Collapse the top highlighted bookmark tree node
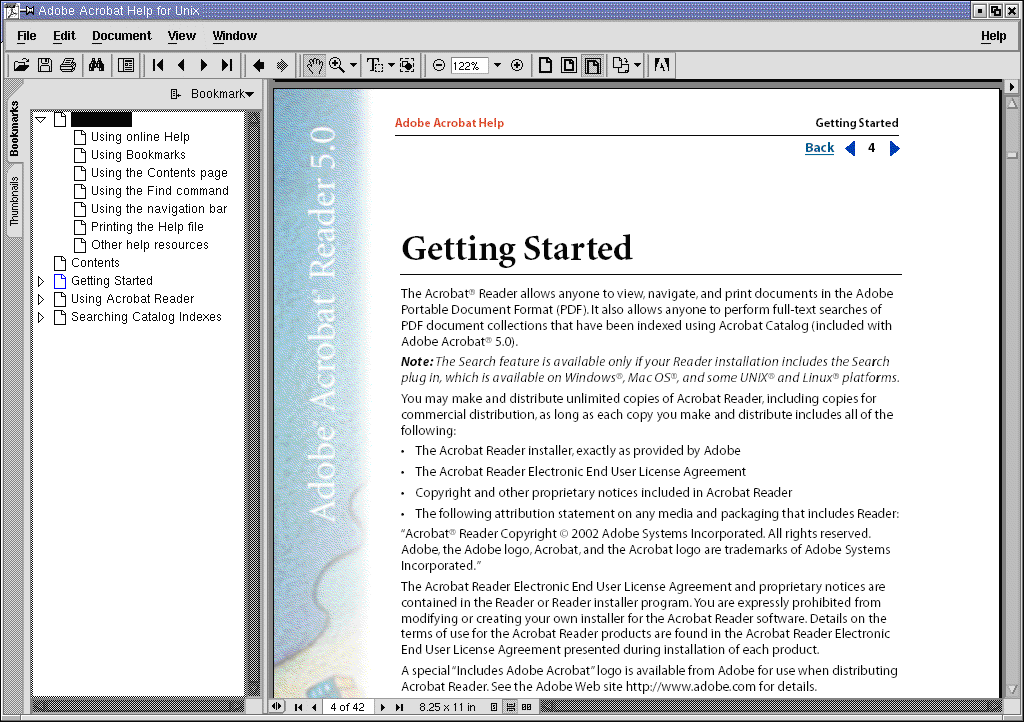 pyautogui.click(x=40, y=119)
